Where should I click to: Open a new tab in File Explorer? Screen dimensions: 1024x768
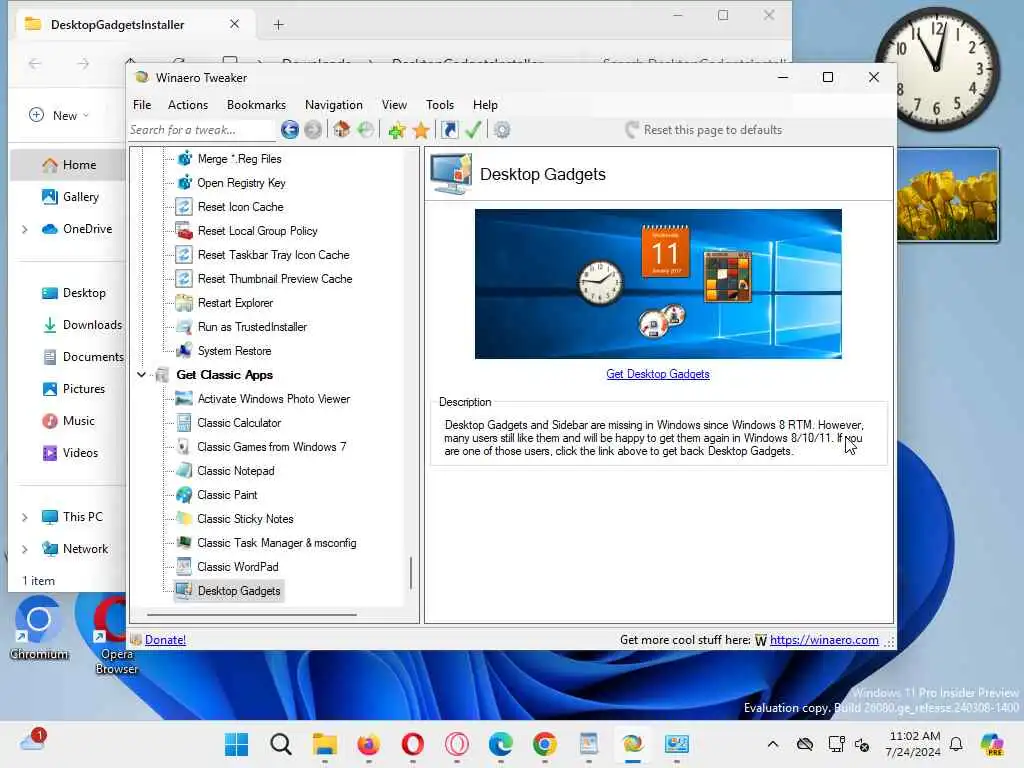(279, 25)
